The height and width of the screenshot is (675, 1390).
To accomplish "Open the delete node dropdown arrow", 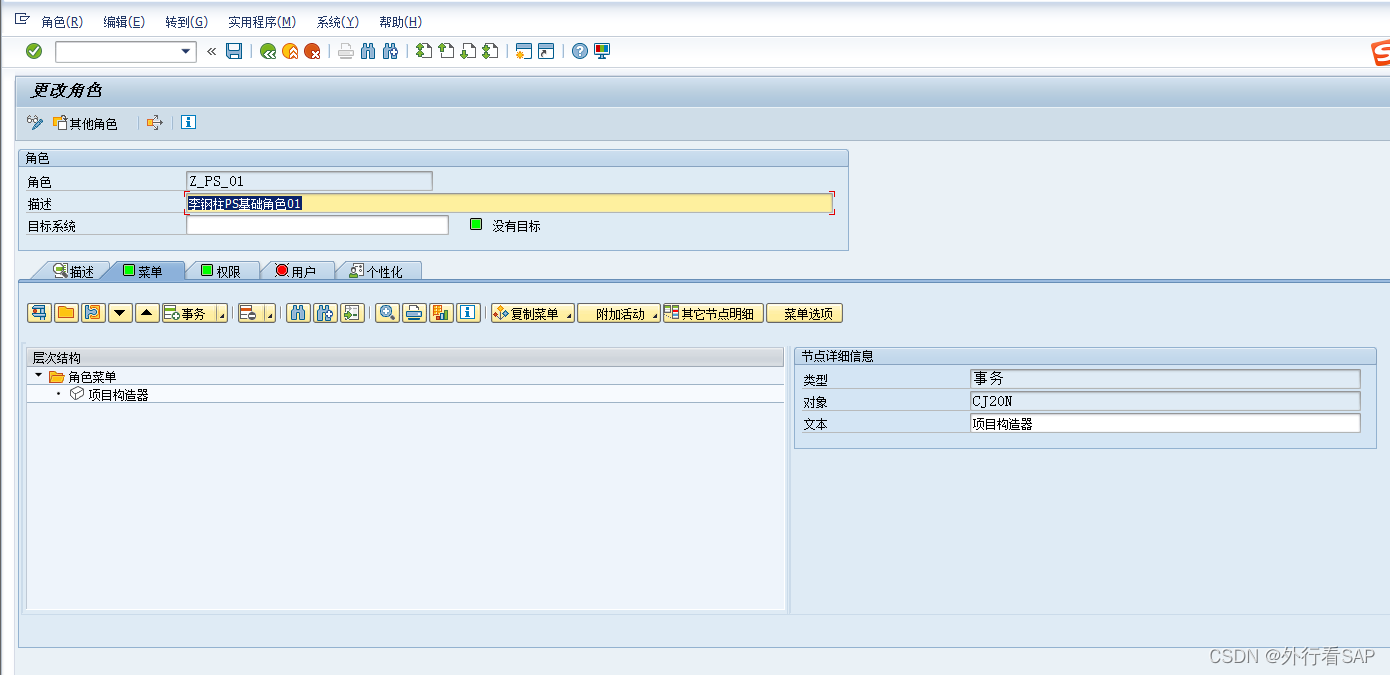I will [x=270, y=314].
